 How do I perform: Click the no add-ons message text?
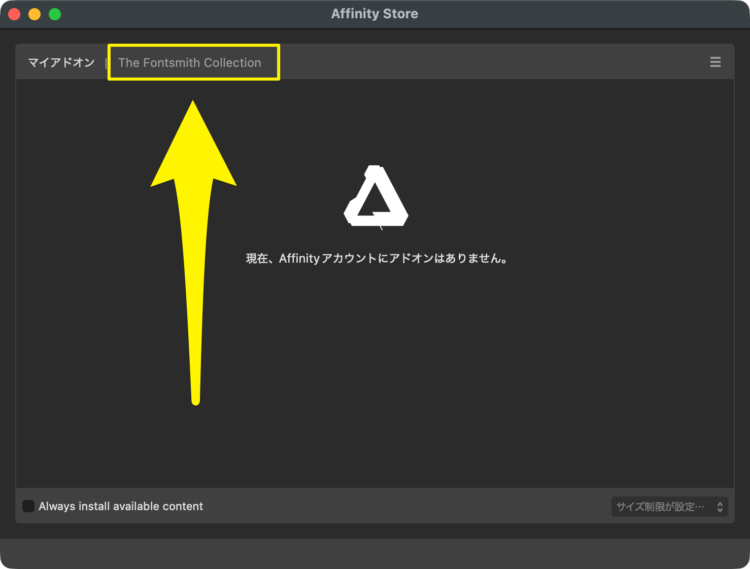click(x=376, y=258)
